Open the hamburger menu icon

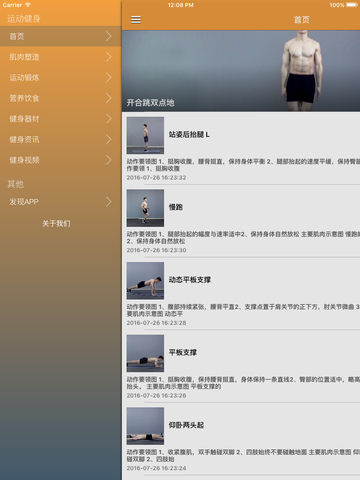(136, 20)
